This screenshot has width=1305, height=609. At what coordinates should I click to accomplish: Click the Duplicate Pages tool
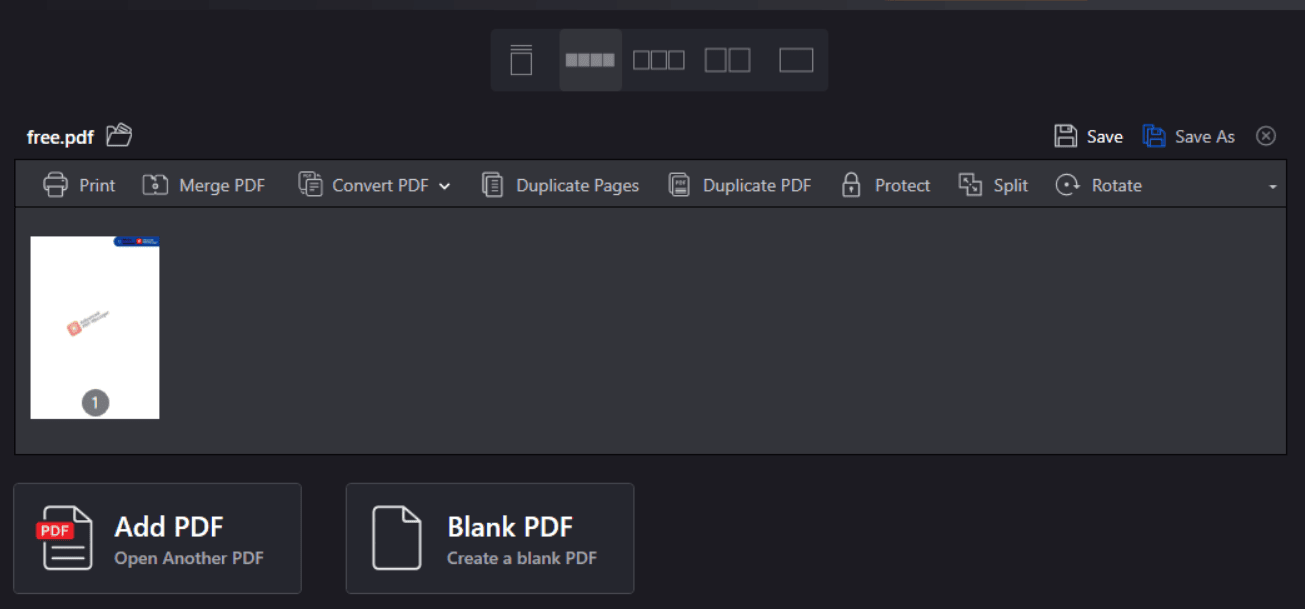click(560, 185)
